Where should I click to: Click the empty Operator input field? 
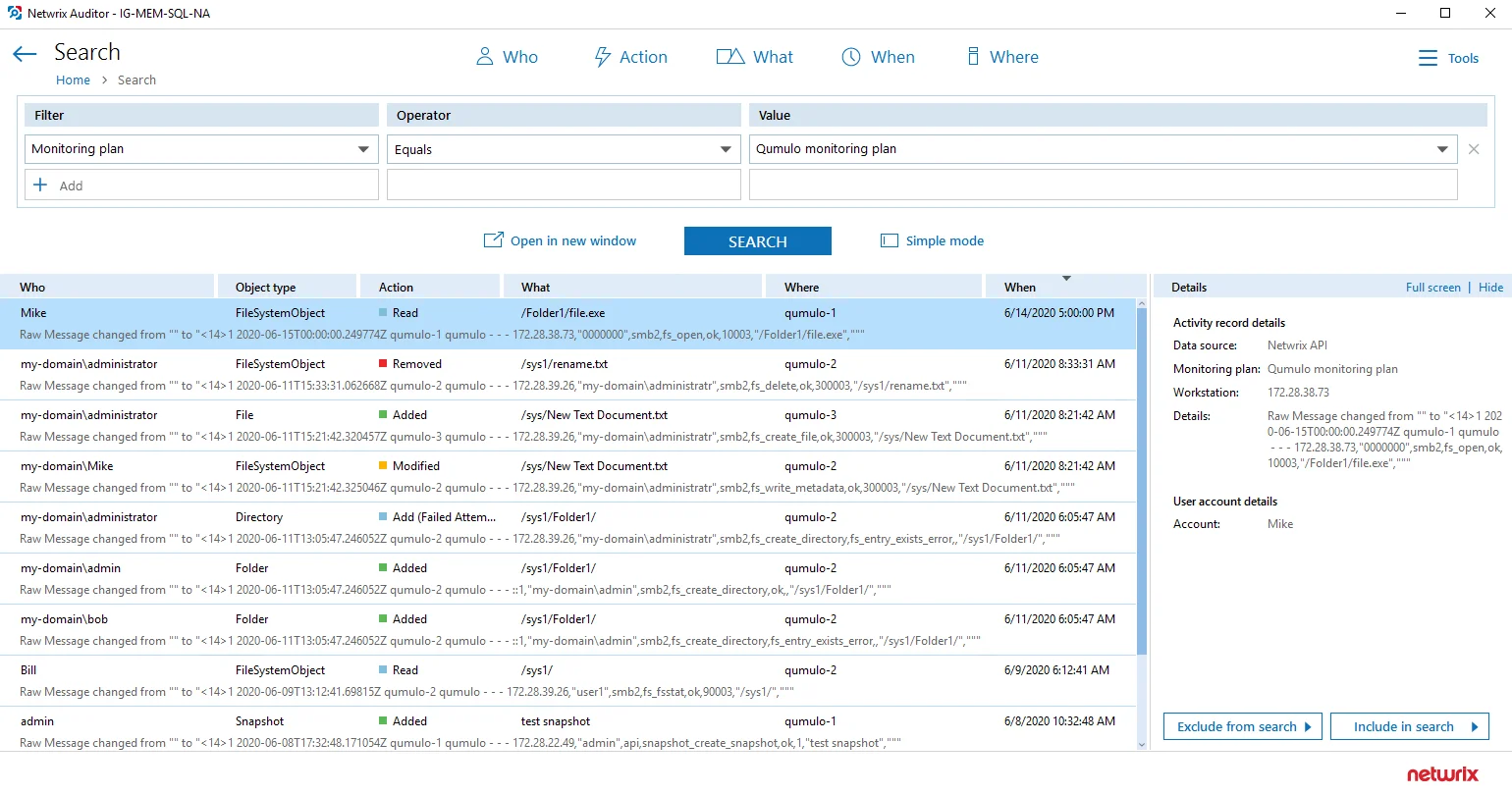(564, 185)
